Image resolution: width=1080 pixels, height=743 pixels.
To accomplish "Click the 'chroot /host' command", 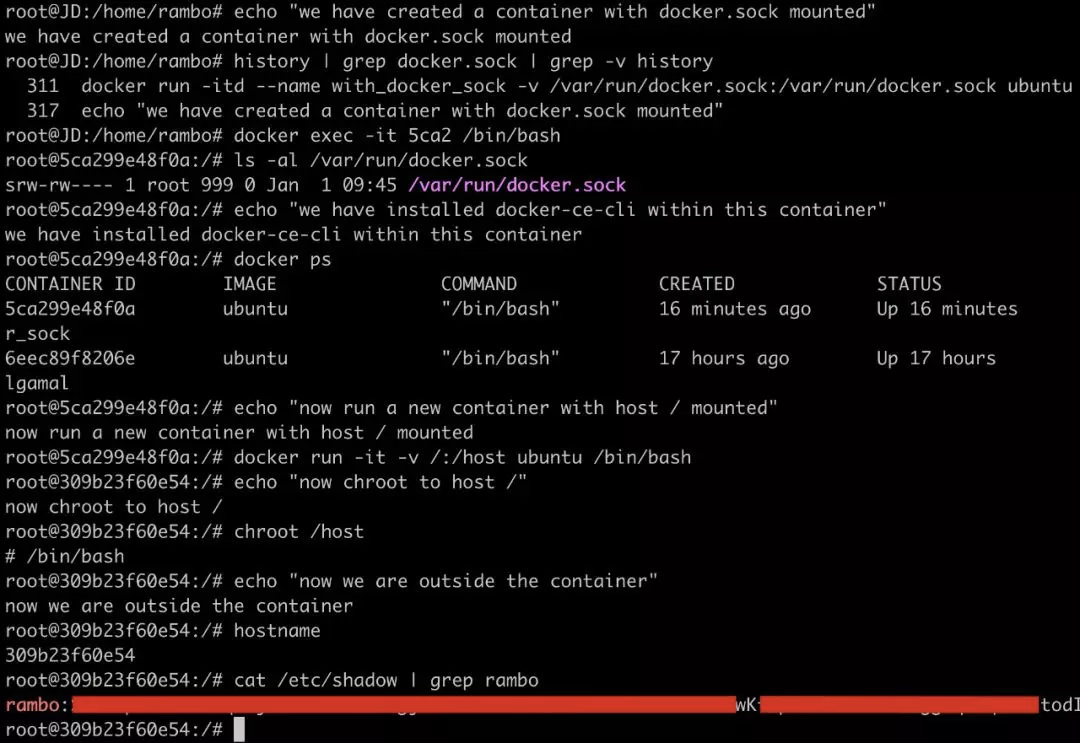I will (298, 532).
